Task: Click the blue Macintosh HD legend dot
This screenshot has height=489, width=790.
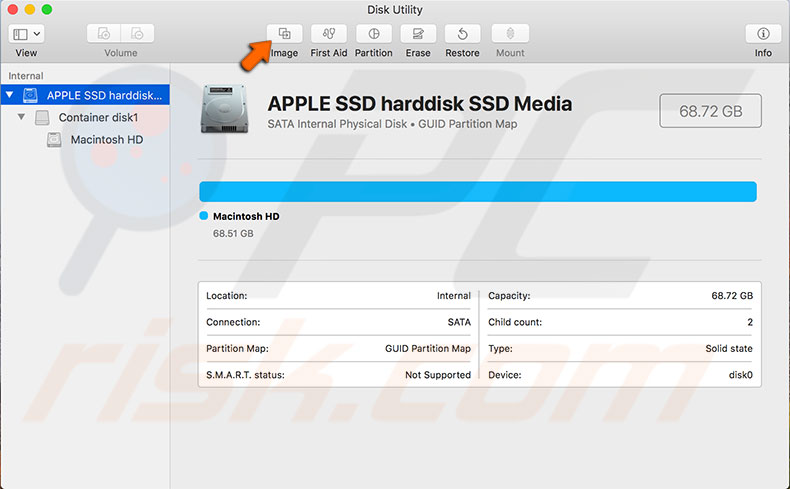Action: pos(204,216)
